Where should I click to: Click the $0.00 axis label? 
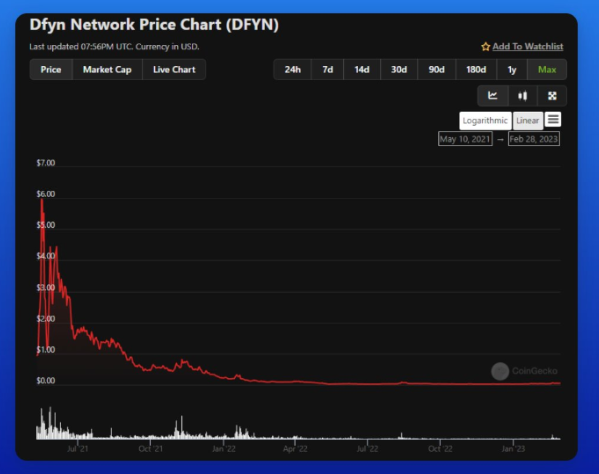pyautogui.click(x=46, y=380)
